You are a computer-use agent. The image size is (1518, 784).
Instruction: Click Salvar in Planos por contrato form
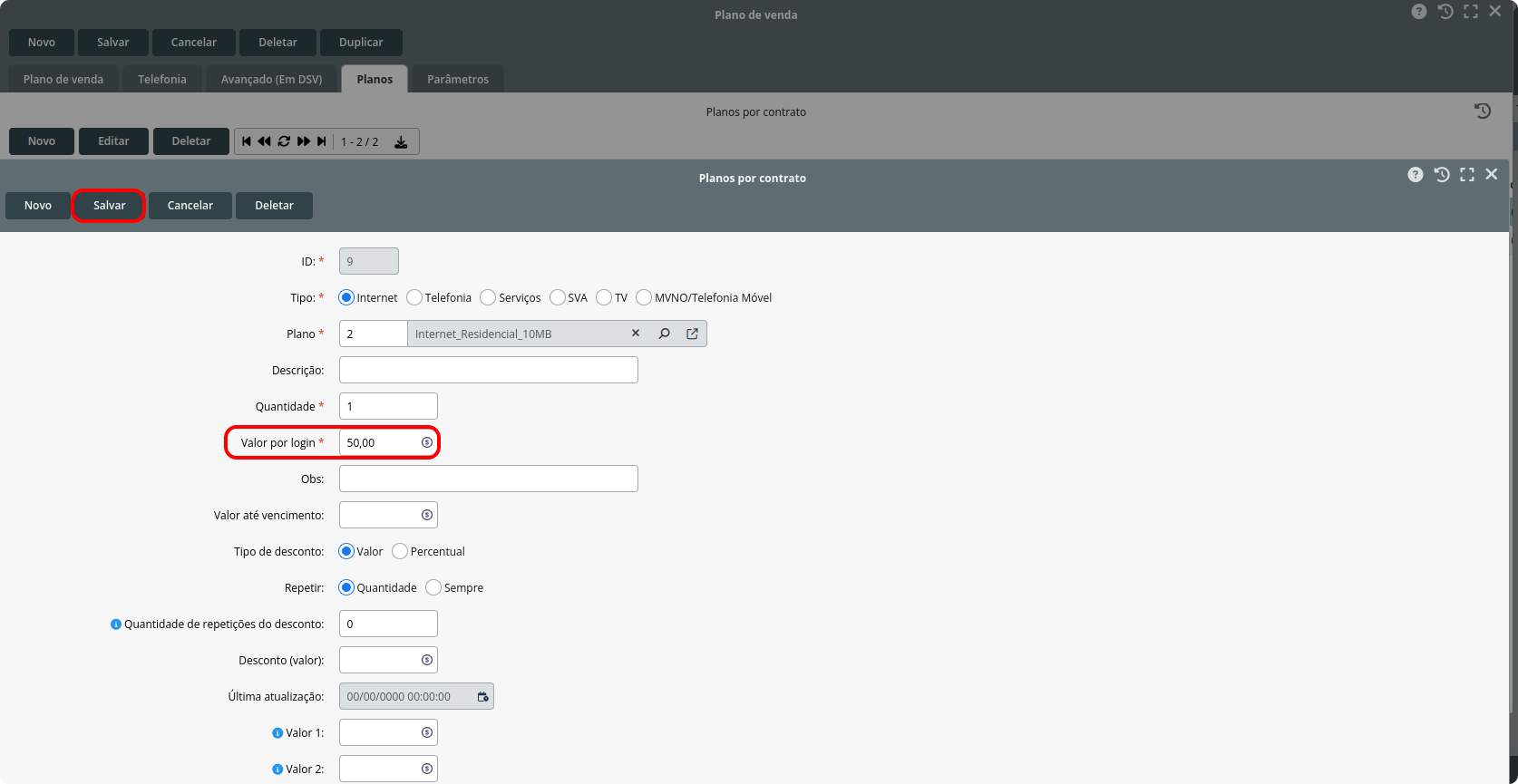click(x=110, y=206)
